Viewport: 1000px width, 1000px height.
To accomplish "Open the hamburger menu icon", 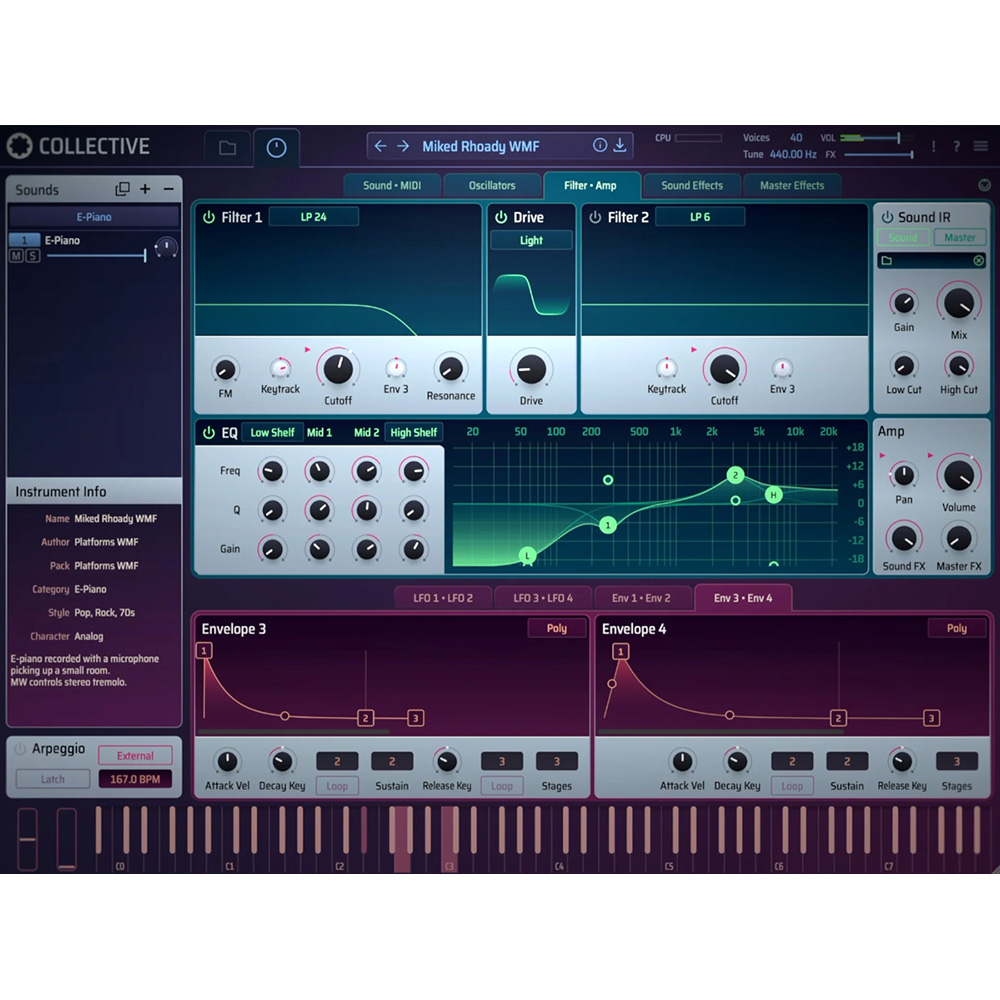I will [x=980, y=146].
